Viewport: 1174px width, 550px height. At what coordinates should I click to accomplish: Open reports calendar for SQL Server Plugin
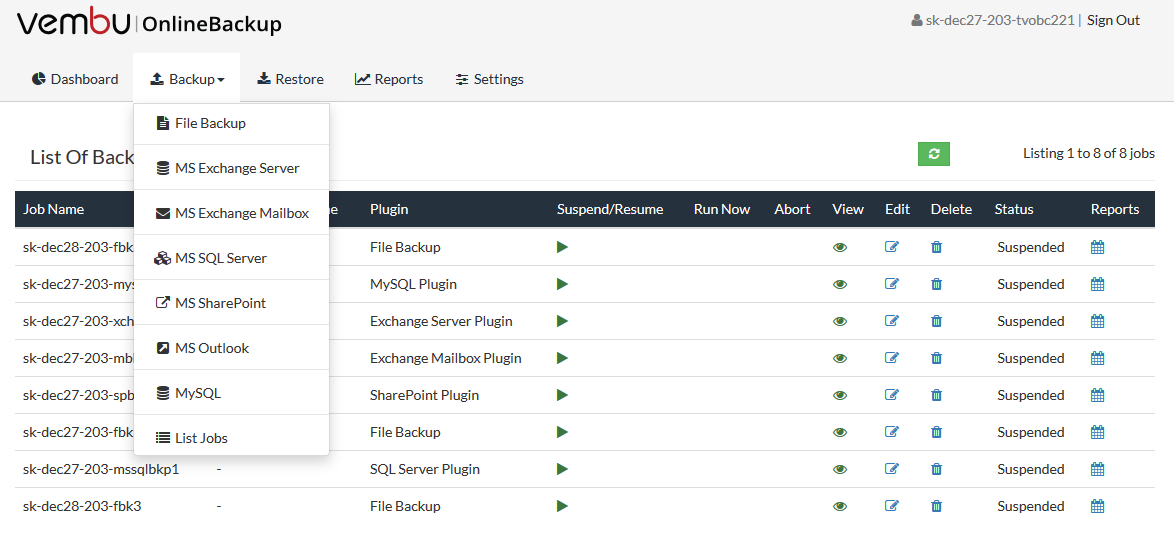[x=1098, y=469]
